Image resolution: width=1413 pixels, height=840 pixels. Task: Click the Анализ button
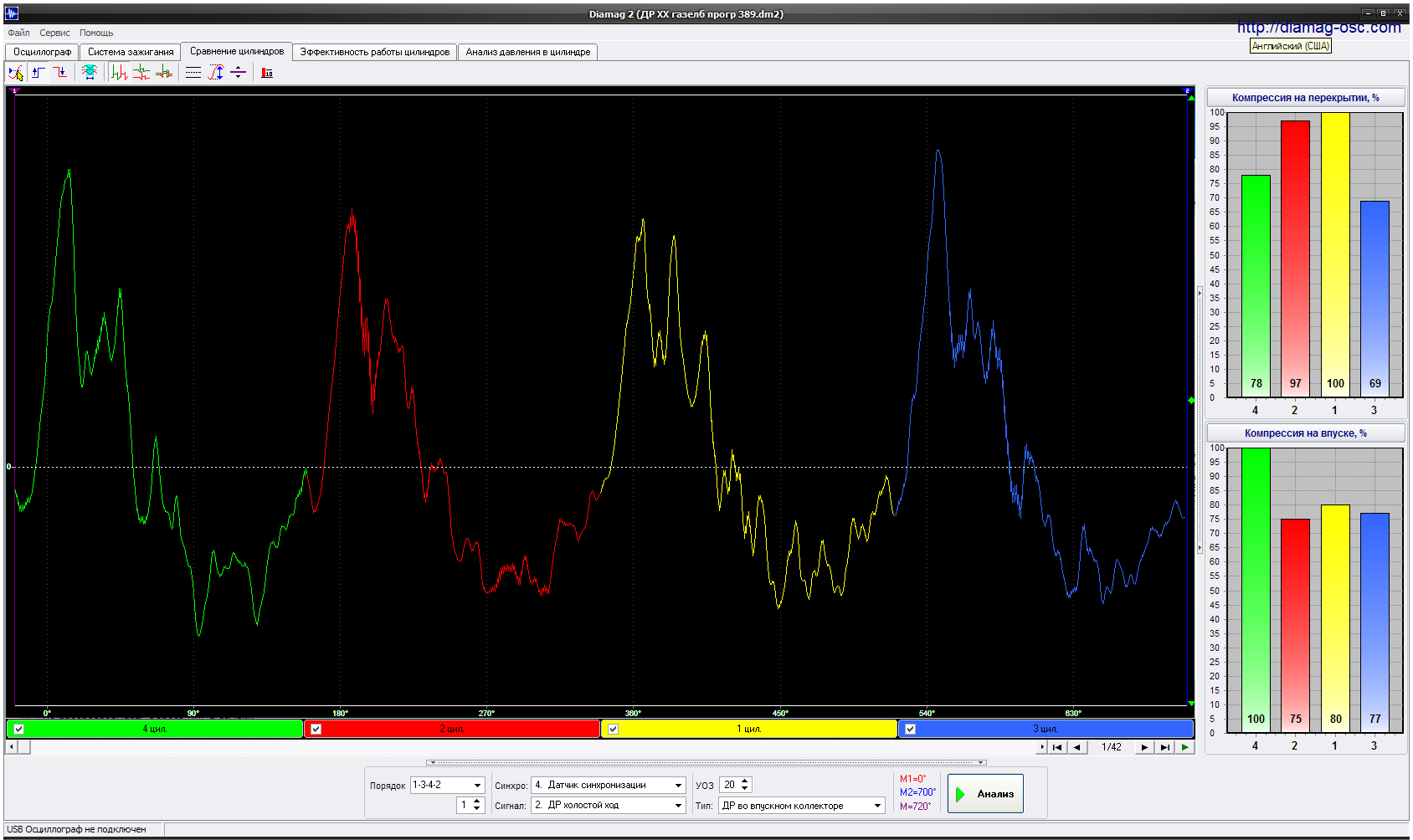pos(985,793)
